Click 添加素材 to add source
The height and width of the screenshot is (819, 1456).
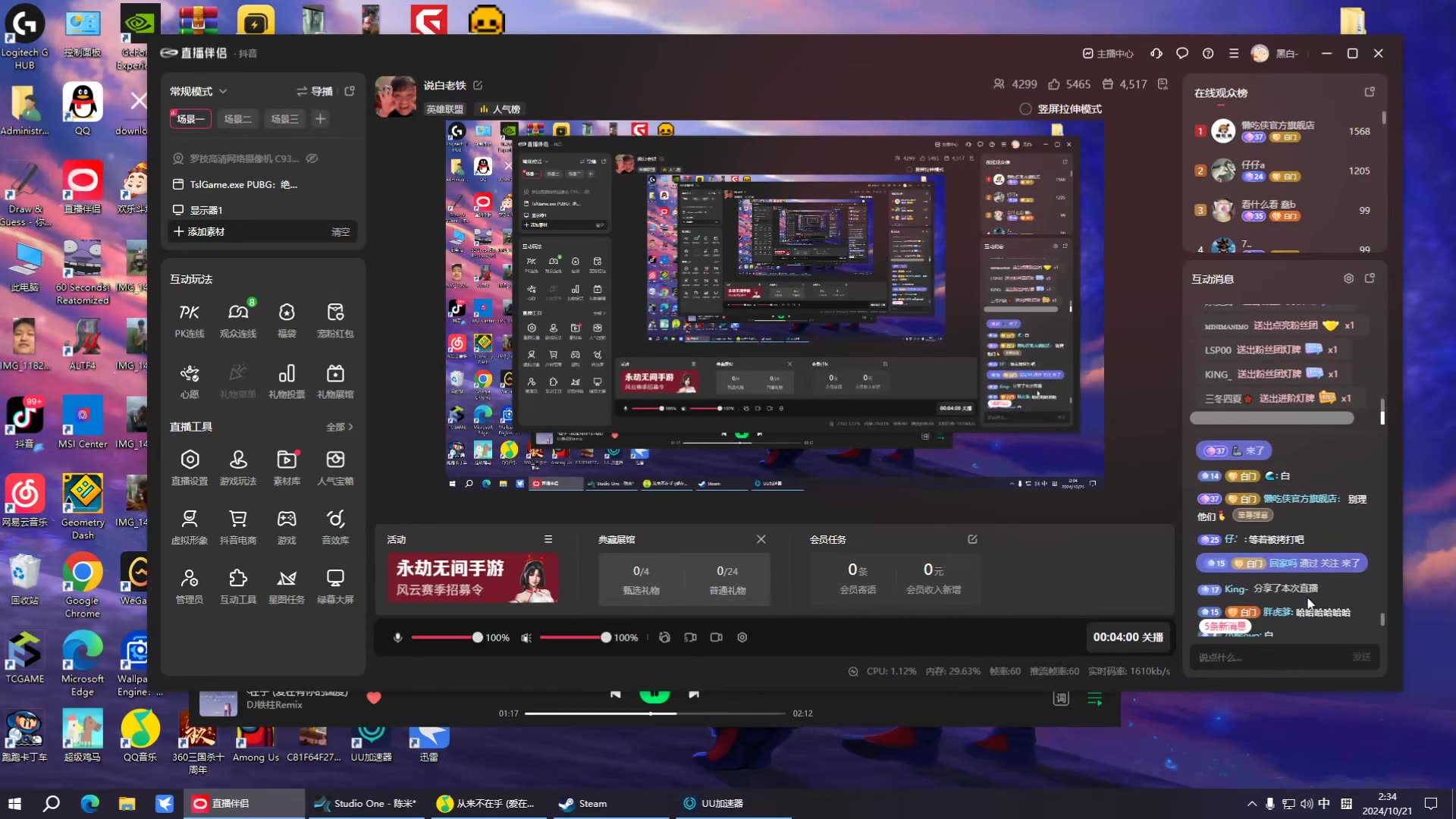point(199,231)
